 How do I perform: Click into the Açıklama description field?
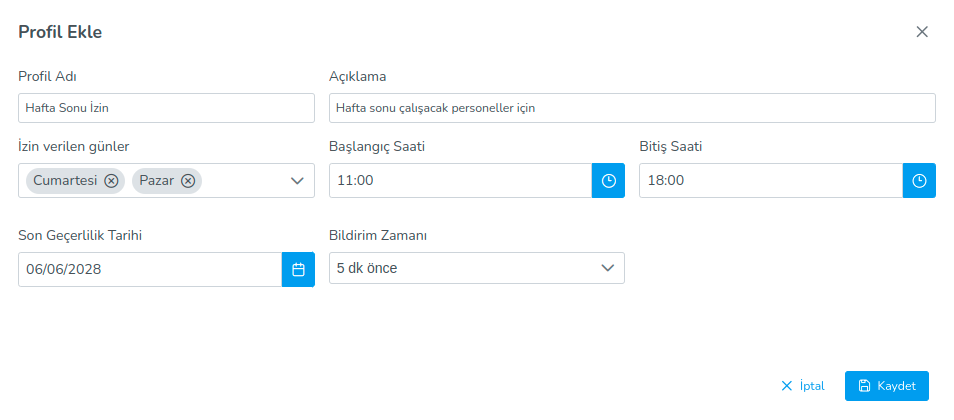tap(632, 108)
